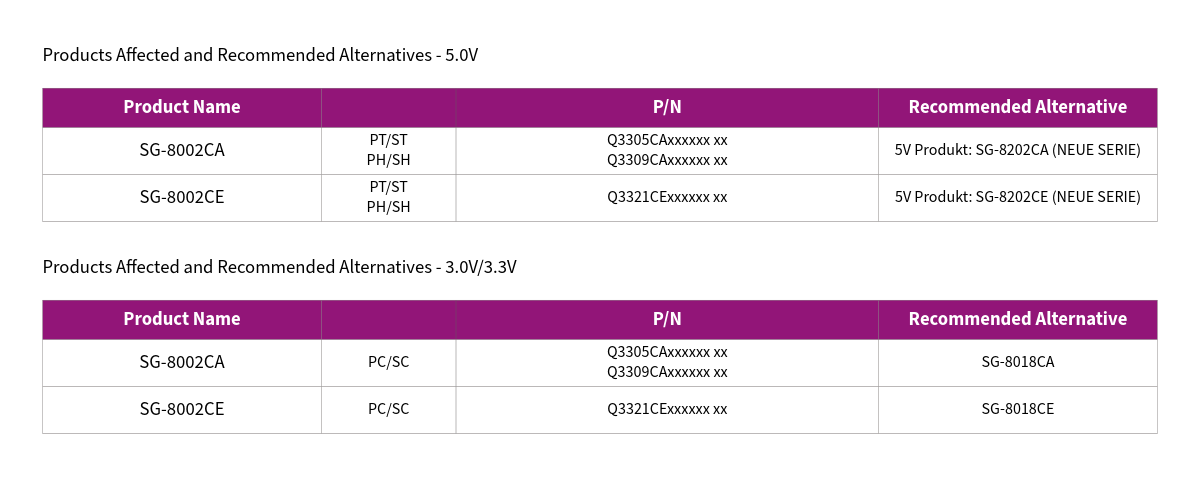
Task: Open the SG-8018CE recommended alternative
Action: (1017, 409)
